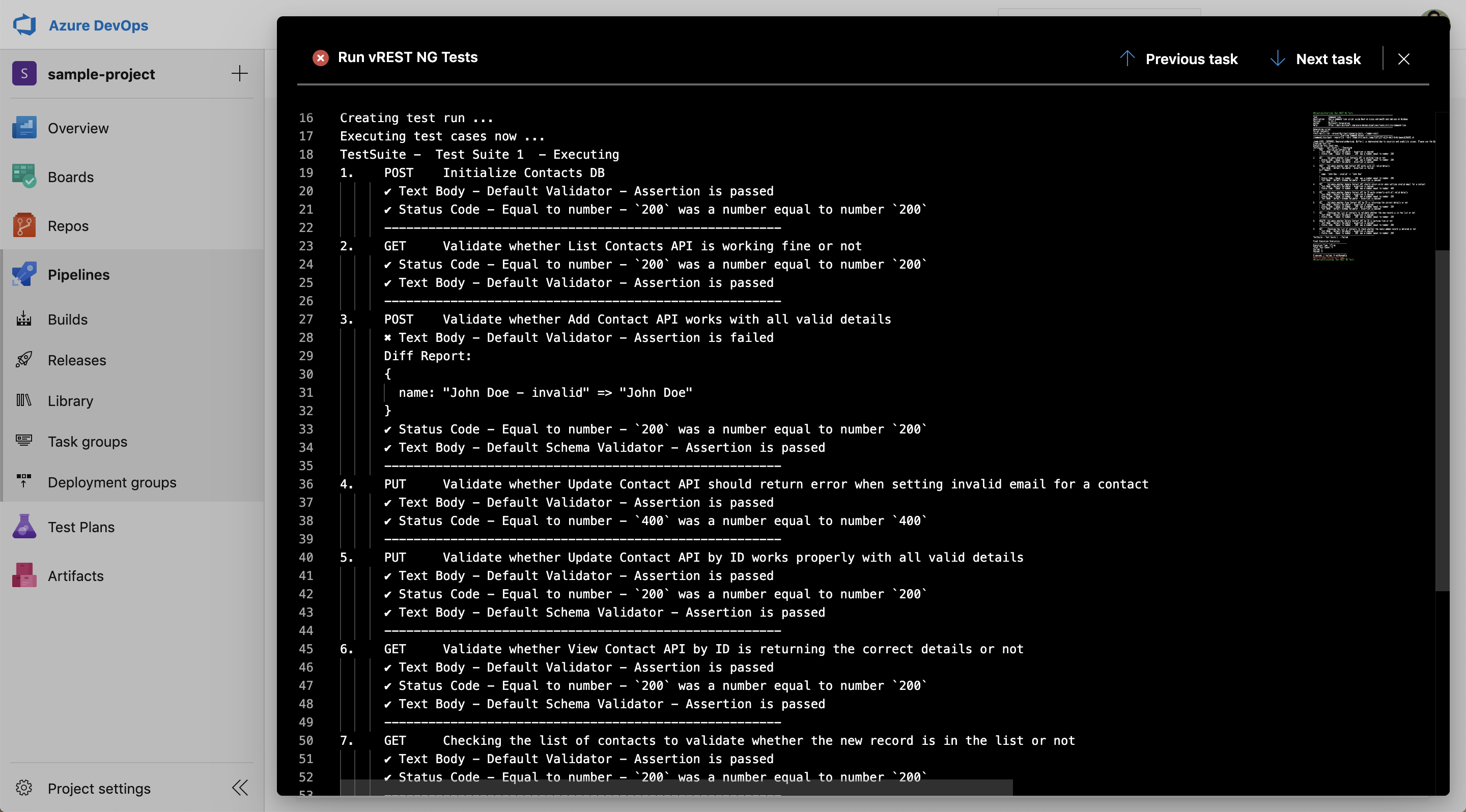1466x812 pixels.
Task: Open the Library page
Action: pos(71,401)
